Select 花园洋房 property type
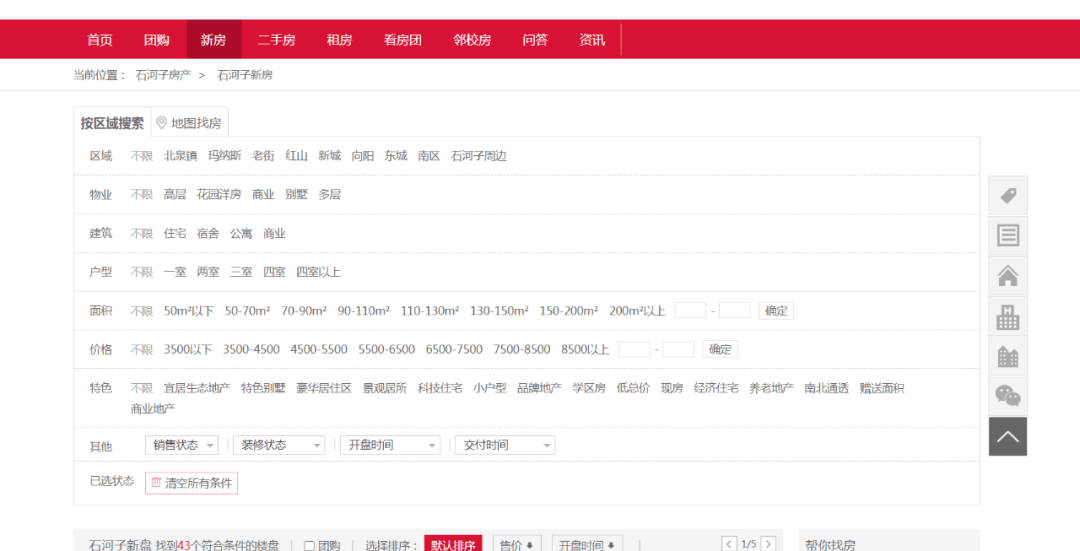 tap(219, 194)
